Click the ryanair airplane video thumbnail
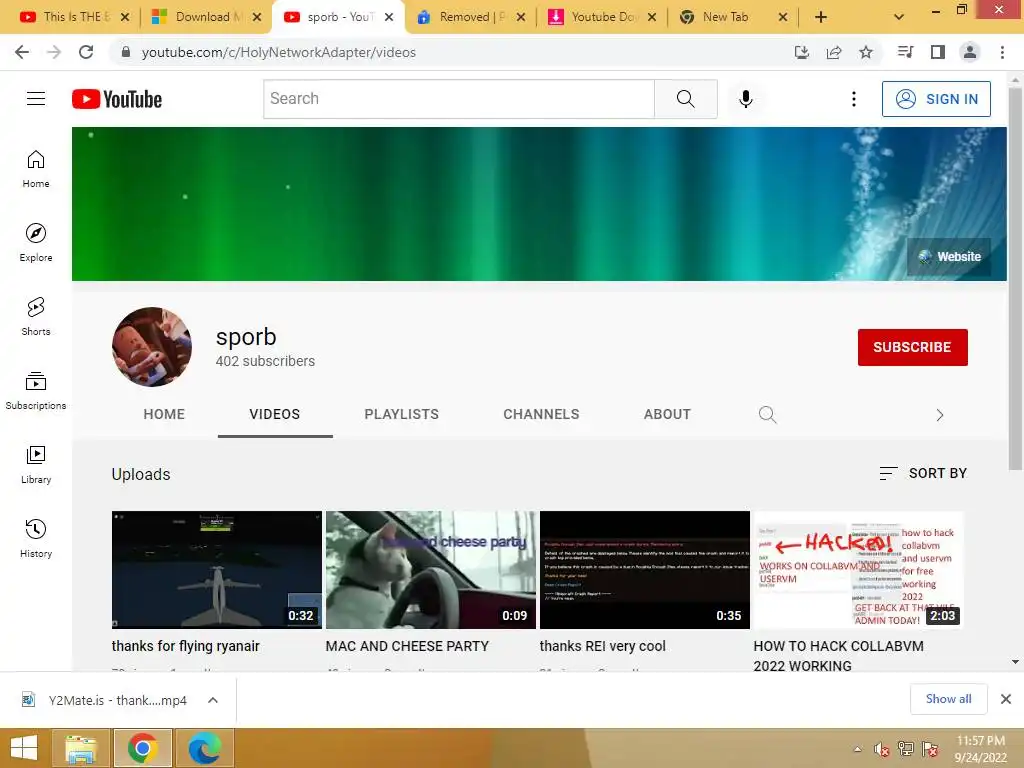1024x768 pixels. click(217, 569)
